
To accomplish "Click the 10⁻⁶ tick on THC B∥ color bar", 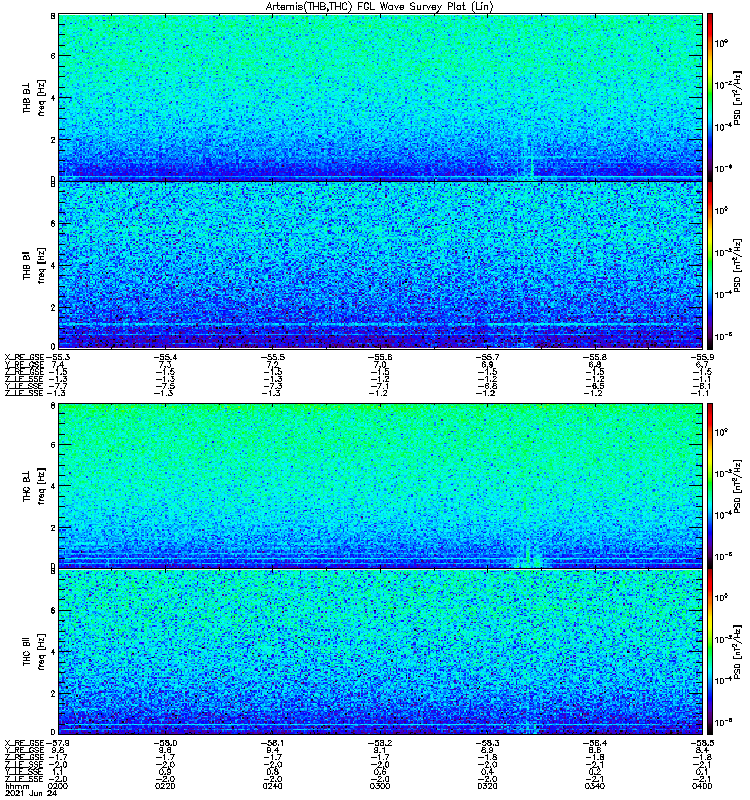I will [x=722, y=722].
